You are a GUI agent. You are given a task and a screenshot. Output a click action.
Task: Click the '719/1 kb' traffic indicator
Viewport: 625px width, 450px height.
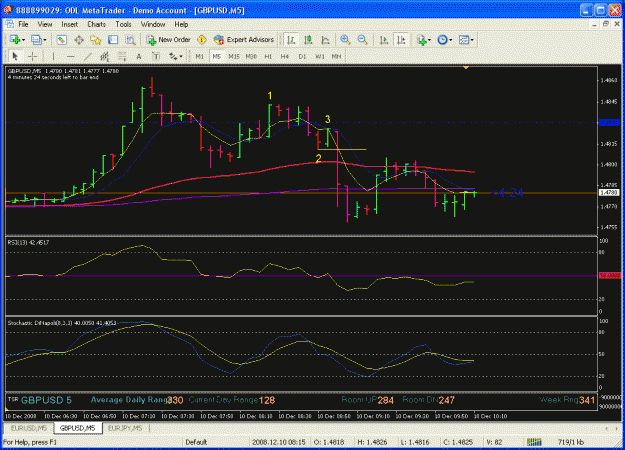[571, 442]
